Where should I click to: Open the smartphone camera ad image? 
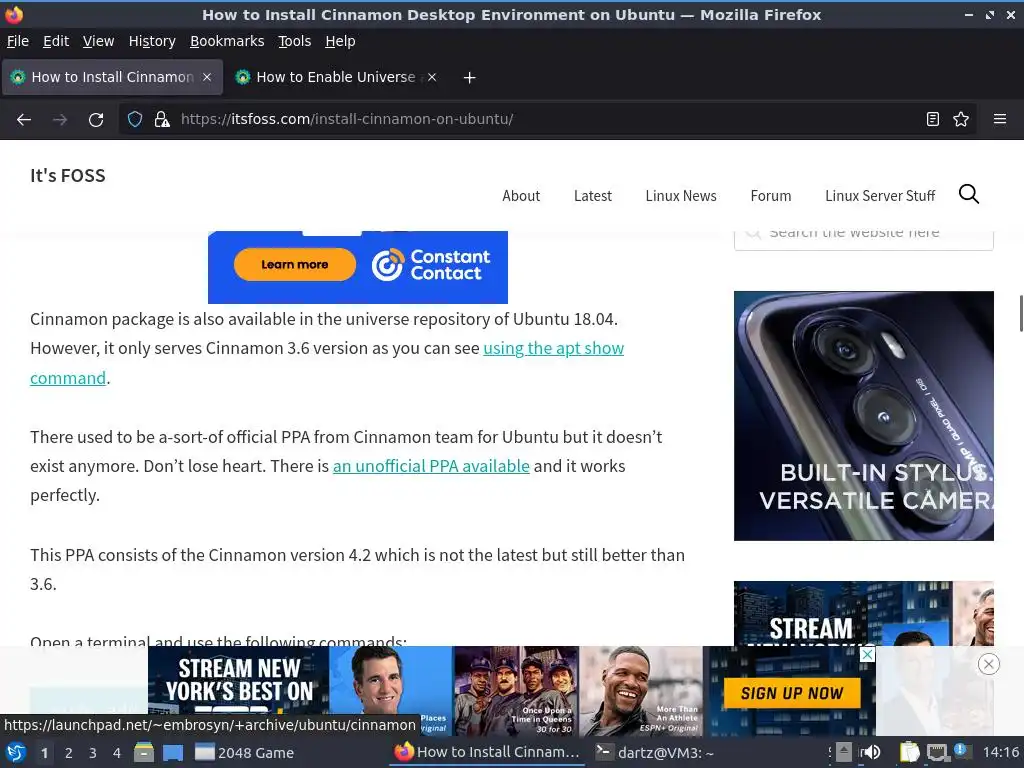tap(863, 416)
